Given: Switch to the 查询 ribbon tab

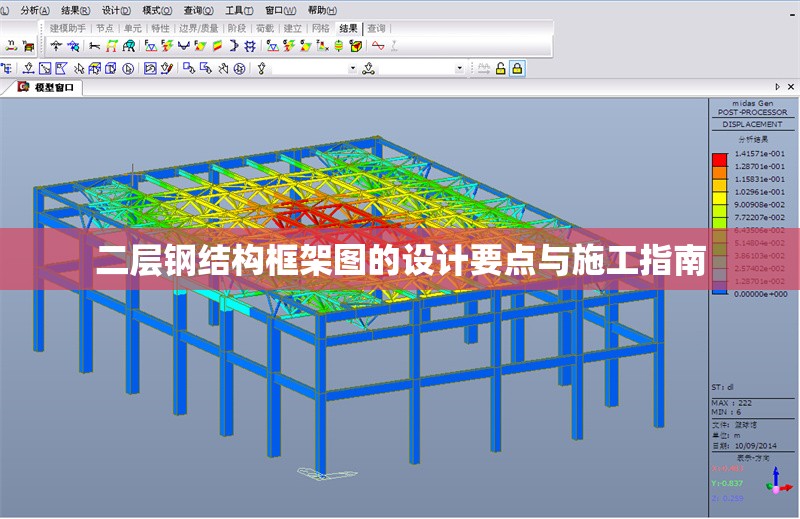Looking at the screenshot, I should click(x=376, y=28).
